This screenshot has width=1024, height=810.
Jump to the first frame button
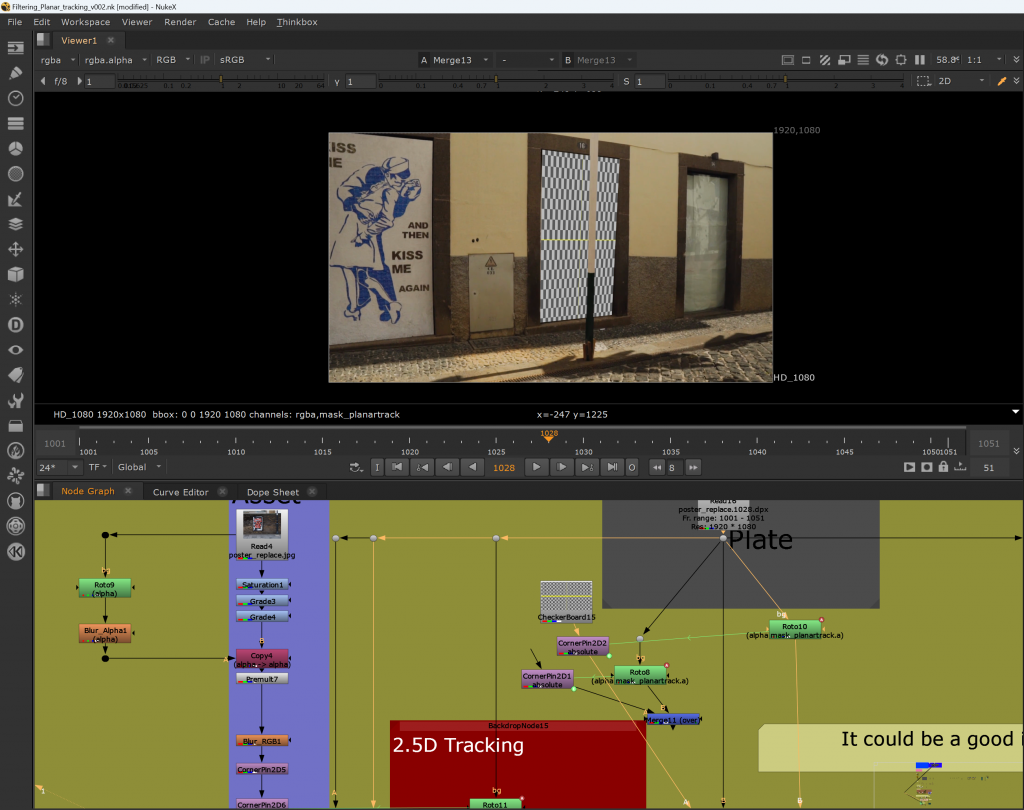397,467
